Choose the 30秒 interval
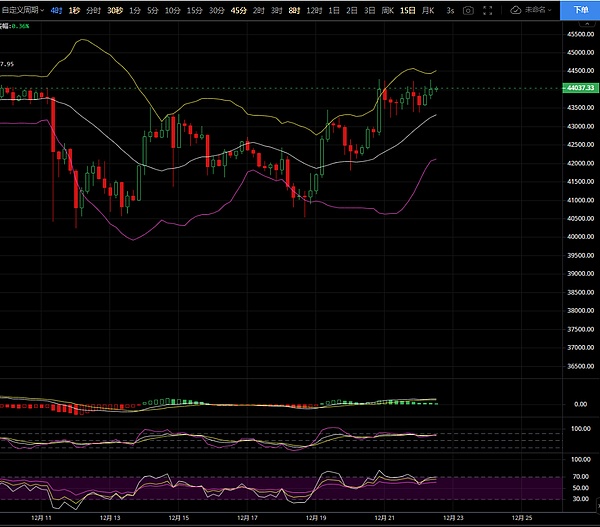Viewport: 600px width, 527px height. pyautogui.click(x=115, y=9)
